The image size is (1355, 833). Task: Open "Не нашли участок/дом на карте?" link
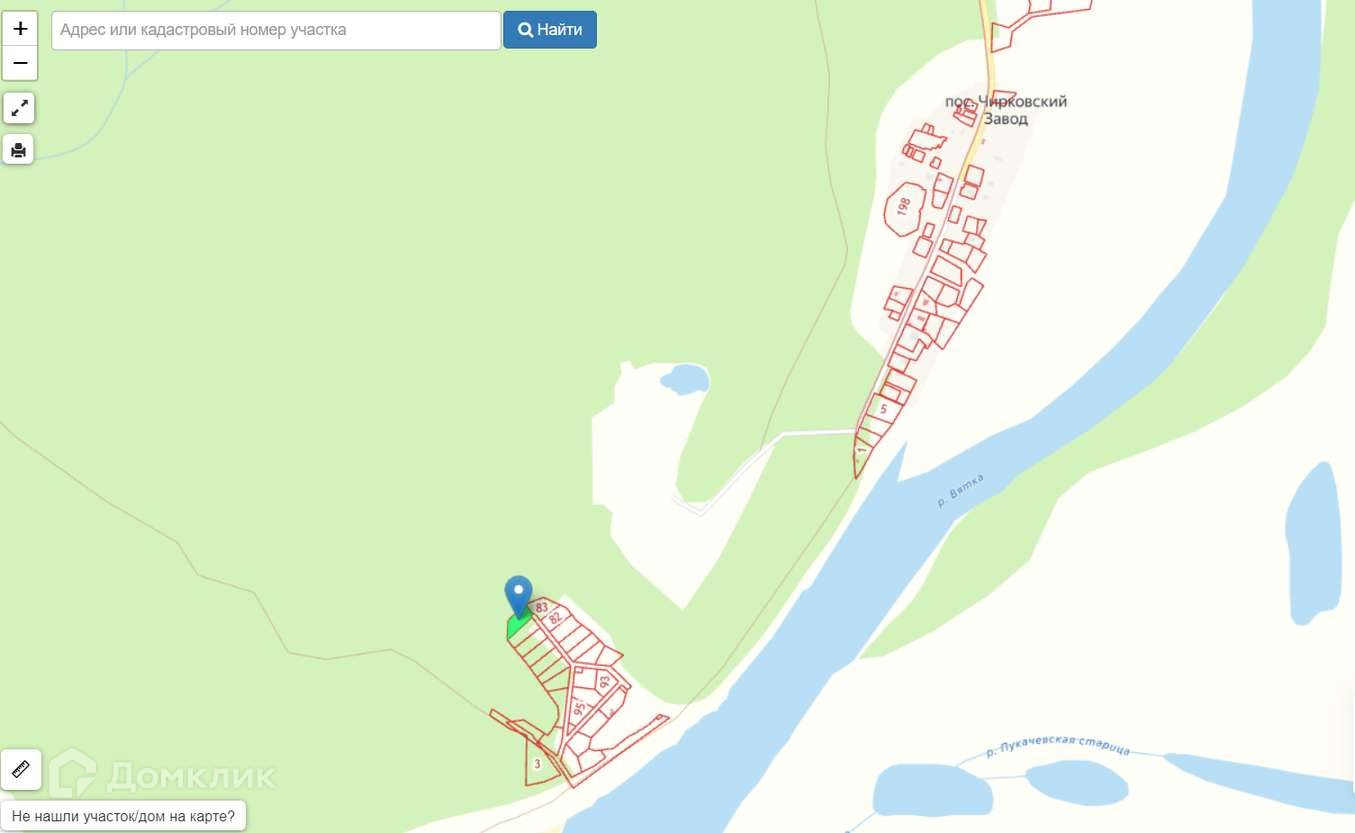(124, 816)
